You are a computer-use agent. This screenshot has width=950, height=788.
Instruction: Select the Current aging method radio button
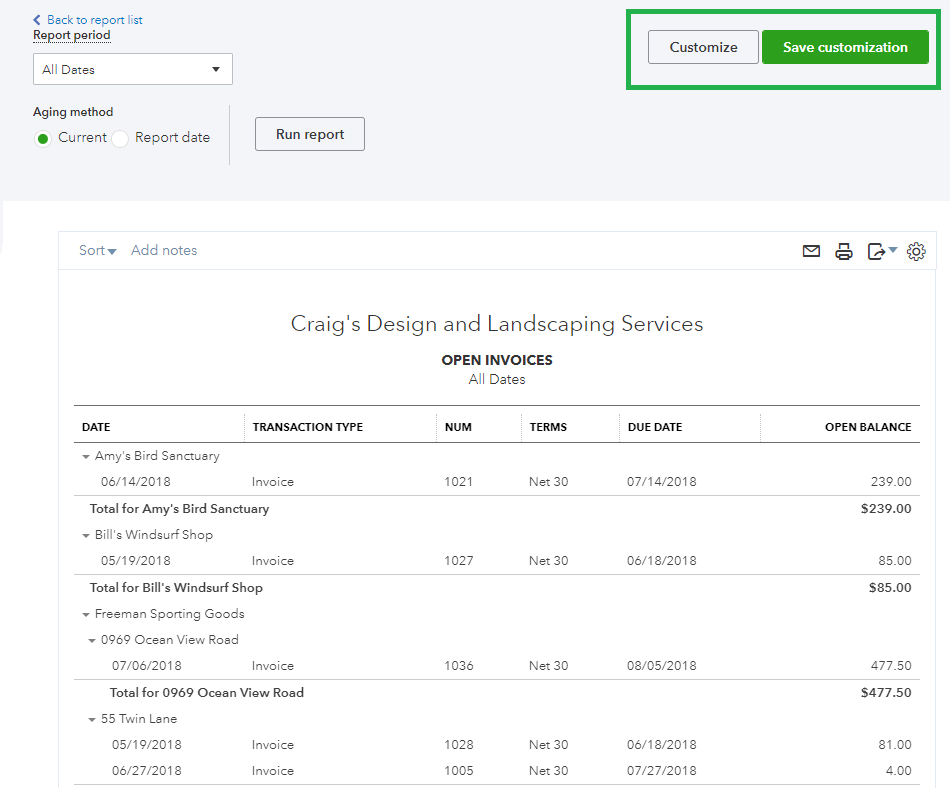pyautogui.click(x=42, y=137)
